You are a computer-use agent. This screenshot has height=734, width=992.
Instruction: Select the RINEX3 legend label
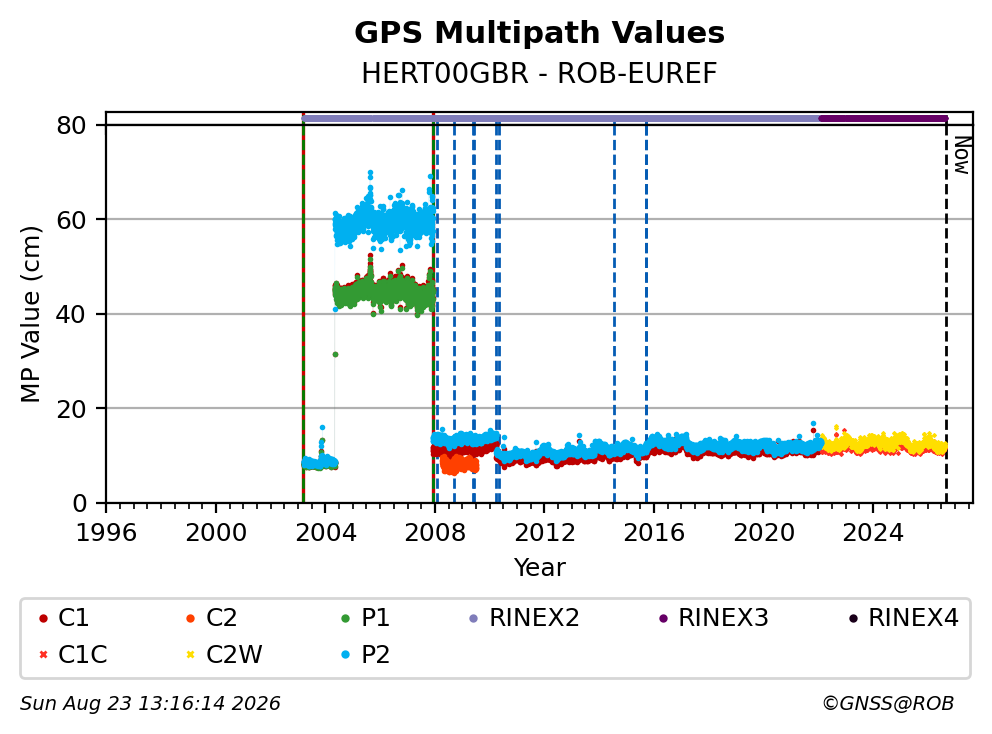[x=723, y=618]
